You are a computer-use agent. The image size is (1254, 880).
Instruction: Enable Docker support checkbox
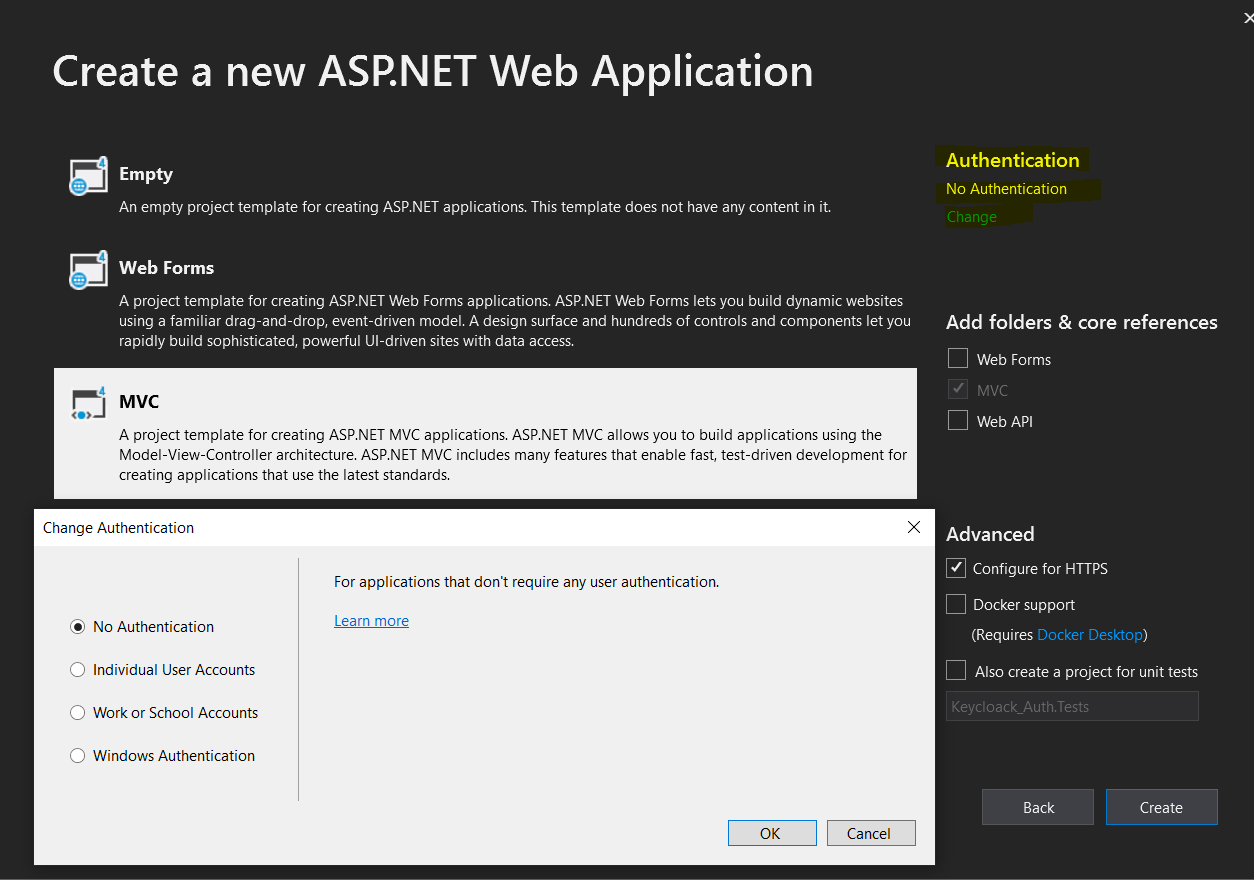[956, 604]
